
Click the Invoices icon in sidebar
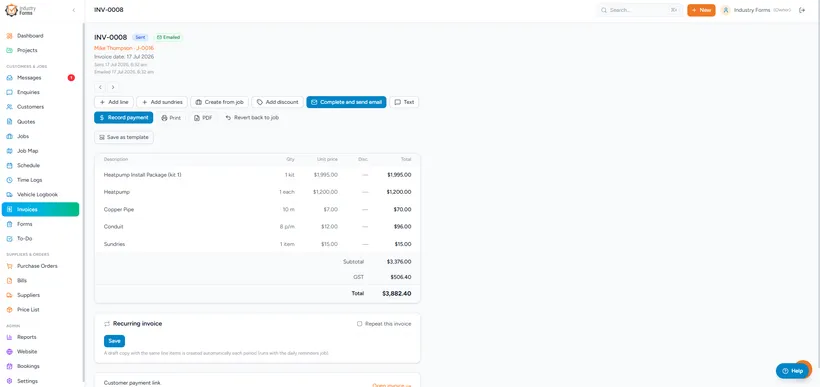pyautogui.click(x=9, y=209)
